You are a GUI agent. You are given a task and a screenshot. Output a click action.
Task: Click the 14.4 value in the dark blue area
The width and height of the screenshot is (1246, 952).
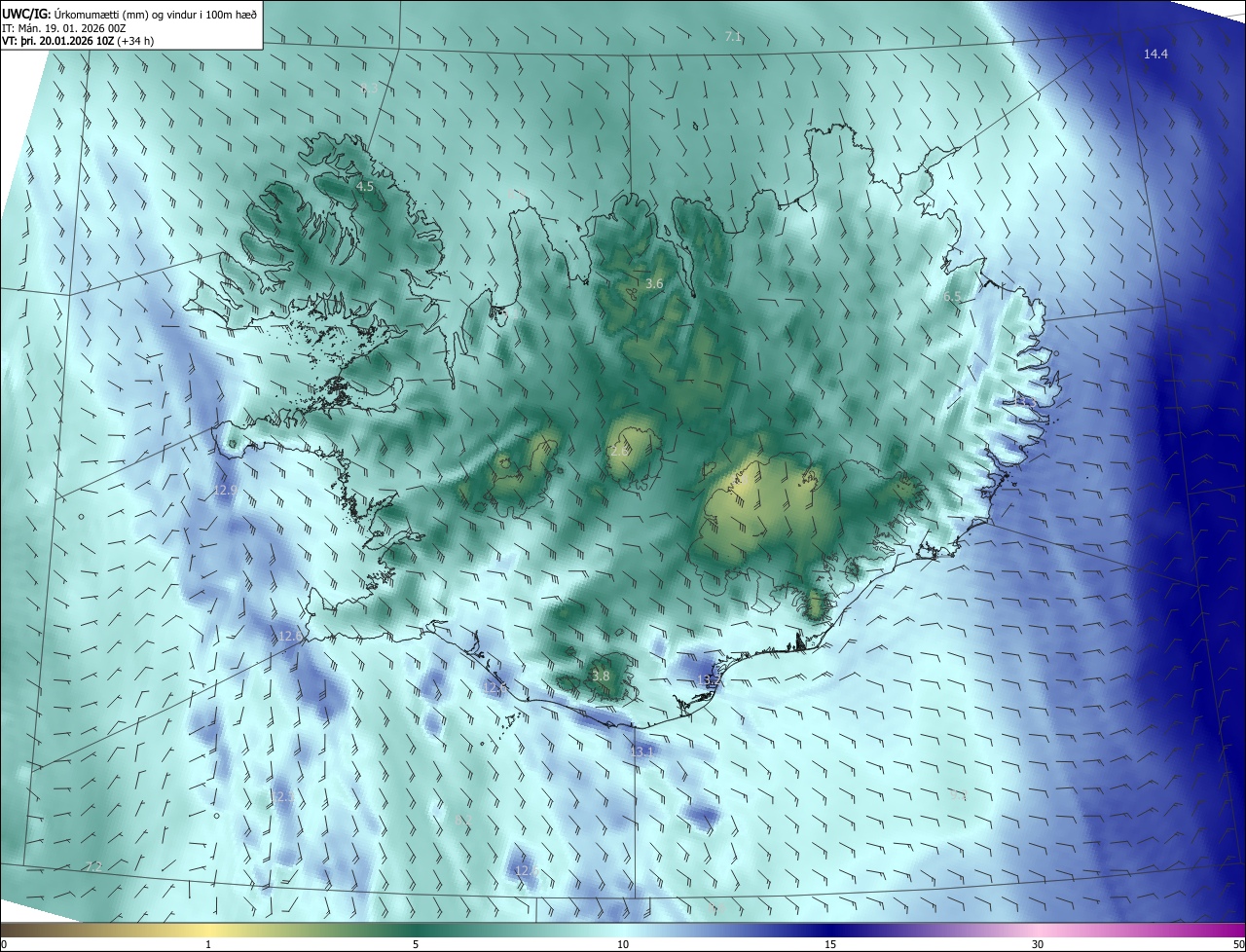point(1155,55)
